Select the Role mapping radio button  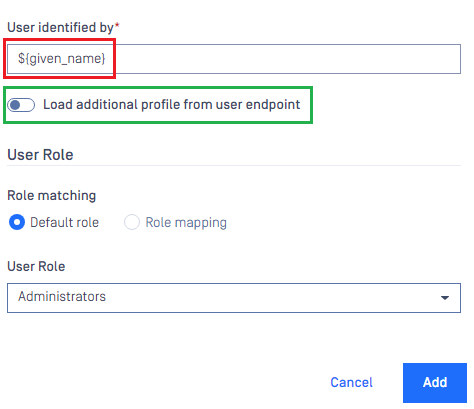click(x=132, y=222)
